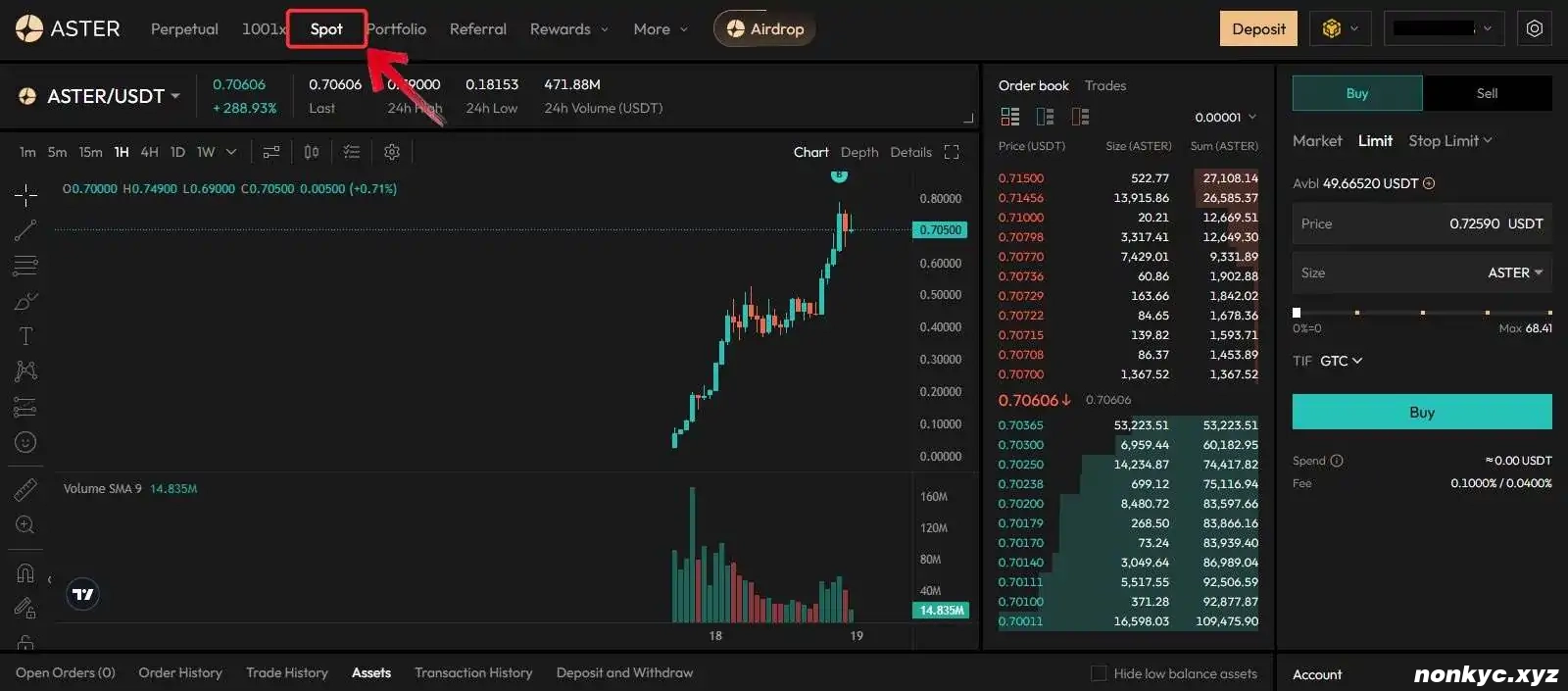The width and height of the screenshot is (1568, 691).
Task: Click the order size percentage slider
Action: coord(1422,313)
